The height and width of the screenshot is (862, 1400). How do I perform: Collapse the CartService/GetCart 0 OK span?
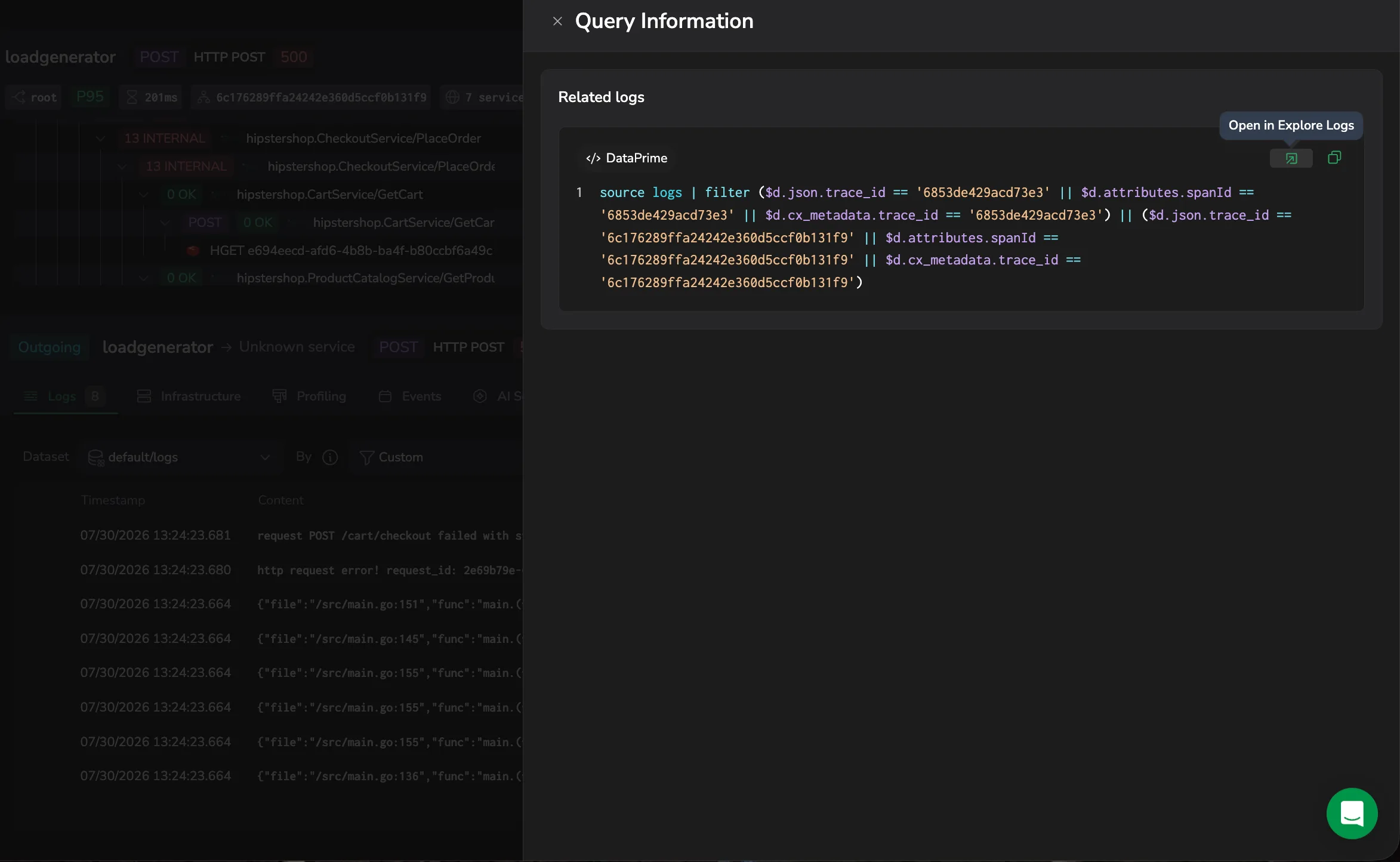point(144,195)
